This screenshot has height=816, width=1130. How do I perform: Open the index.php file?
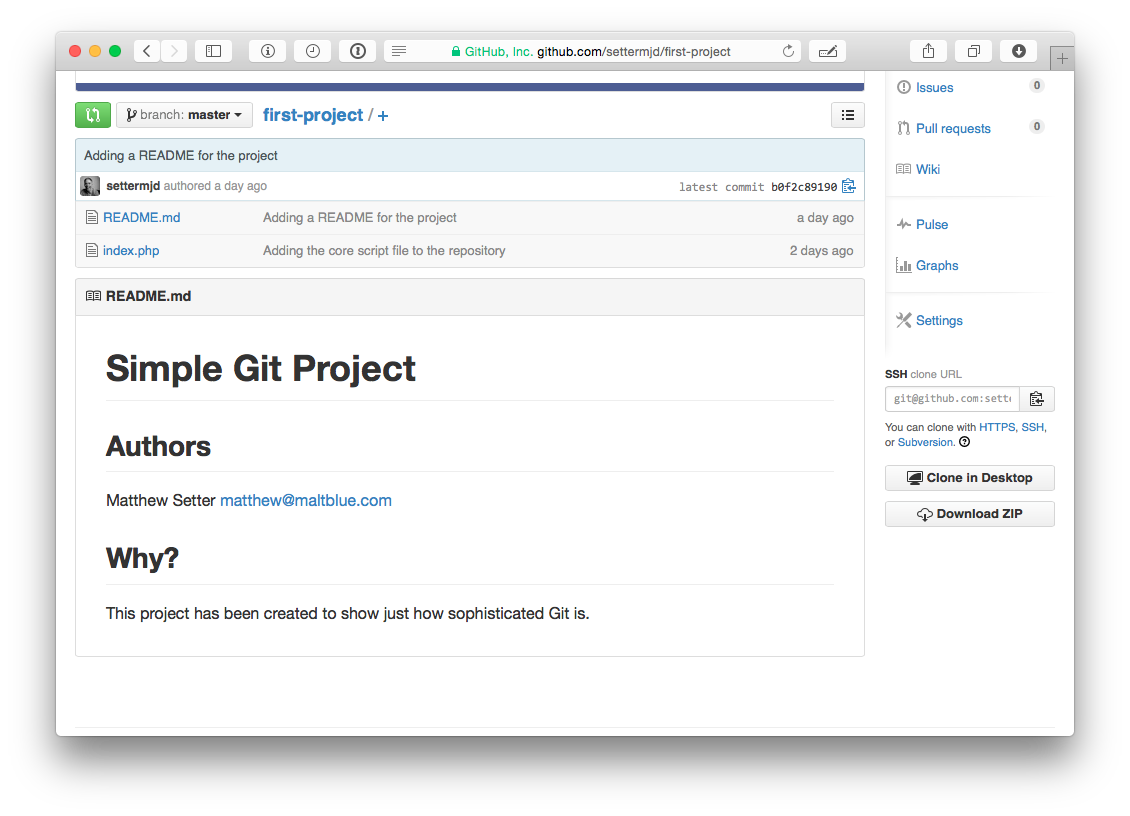130,250
